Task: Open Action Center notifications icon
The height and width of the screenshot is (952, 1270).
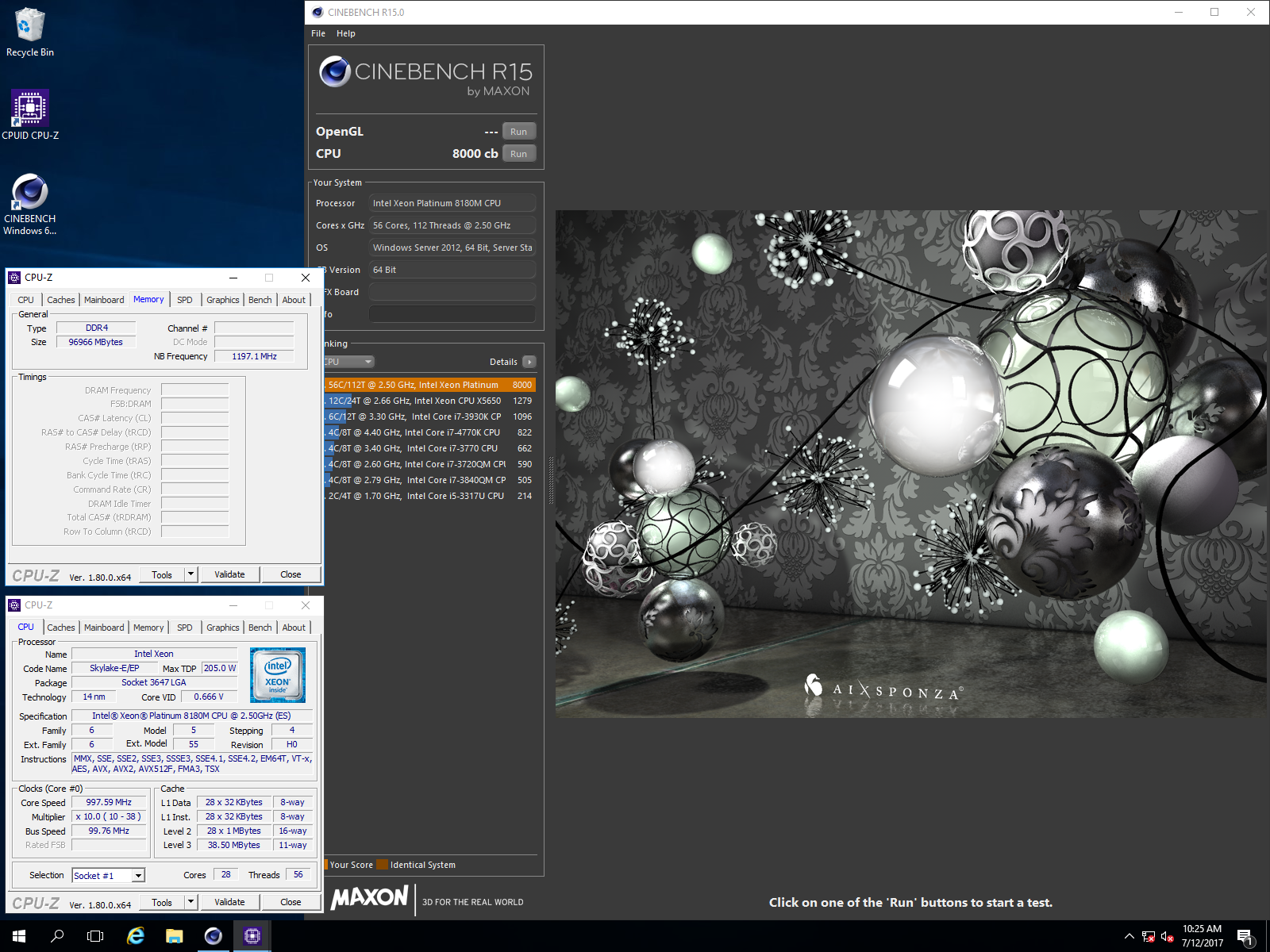Action: point(1245,936)
